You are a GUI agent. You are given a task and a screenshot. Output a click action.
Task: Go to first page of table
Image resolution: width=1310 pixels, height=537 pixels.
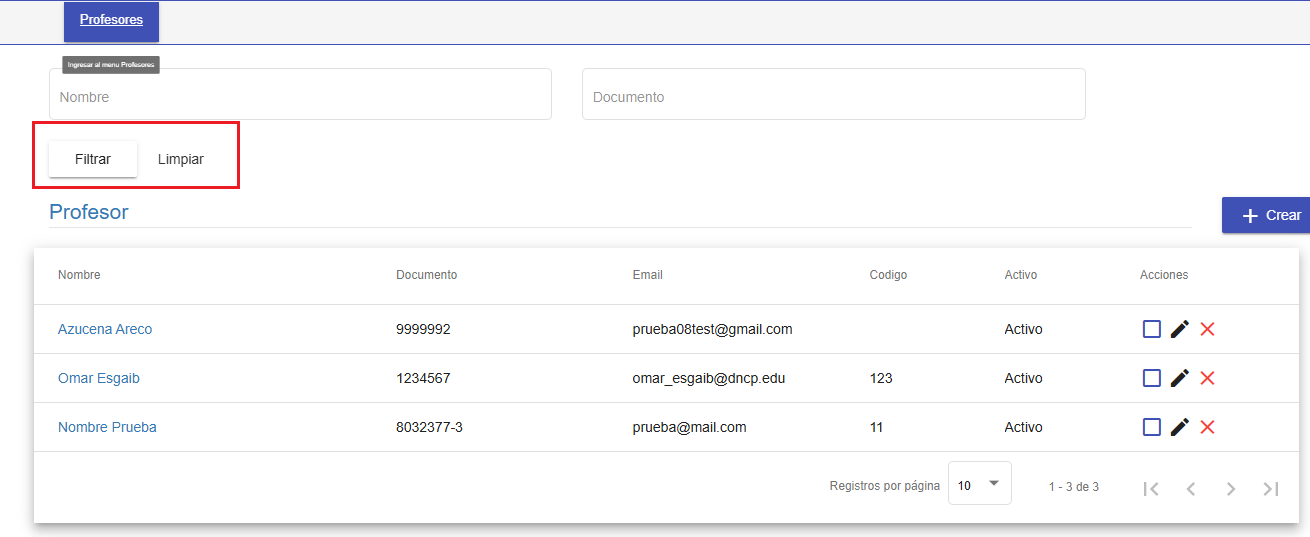coord(1151,488)
